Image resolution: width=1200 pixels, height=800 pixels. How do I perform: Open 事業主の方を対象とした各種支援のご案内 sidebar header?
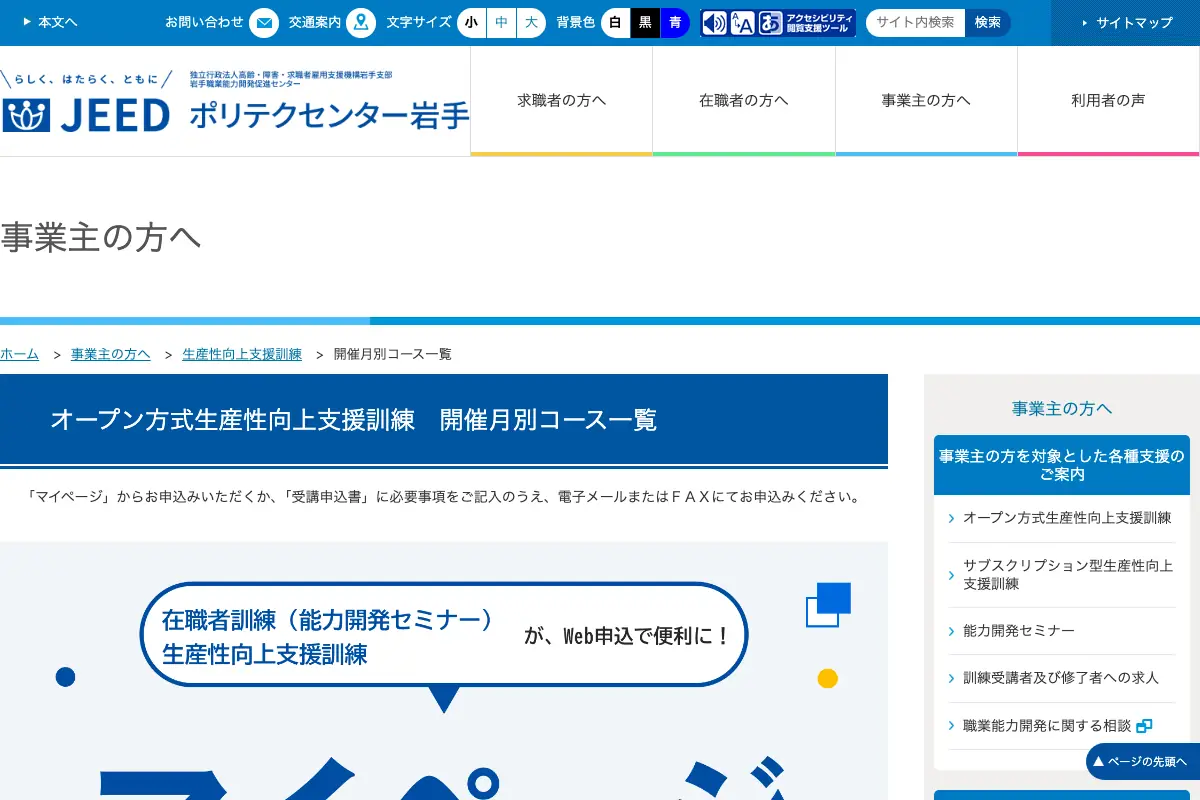click(1062, 465)
